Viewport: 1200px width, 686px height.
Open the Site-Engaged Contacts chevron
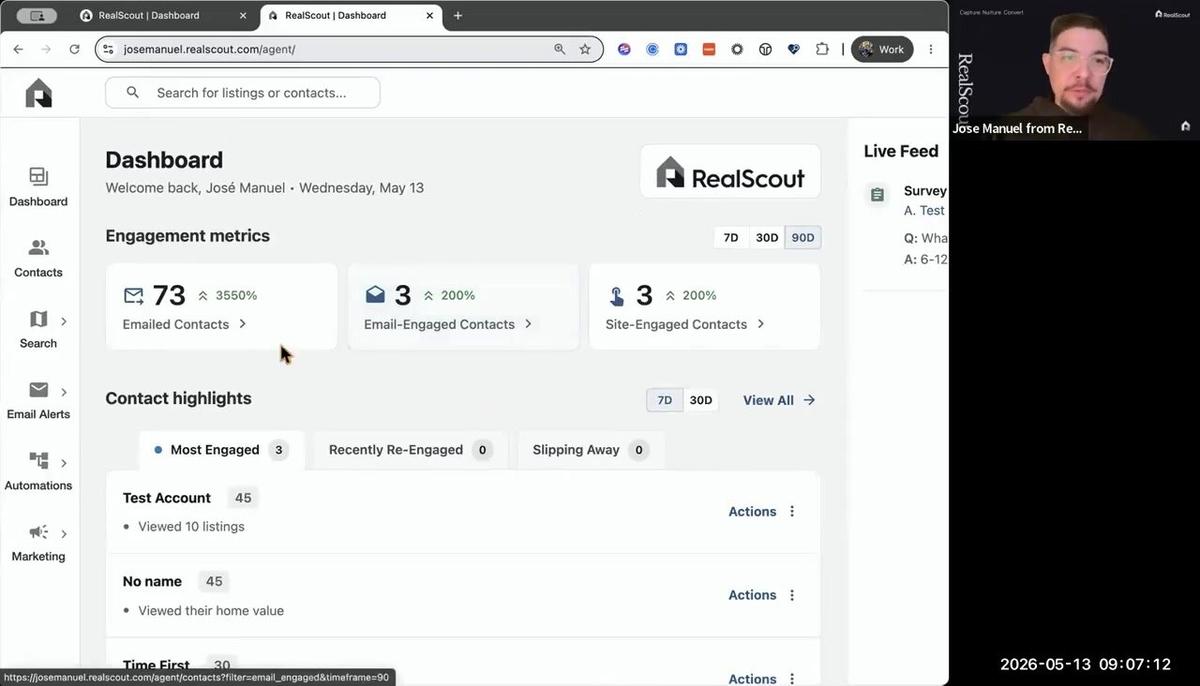click(x=761, y=324)
